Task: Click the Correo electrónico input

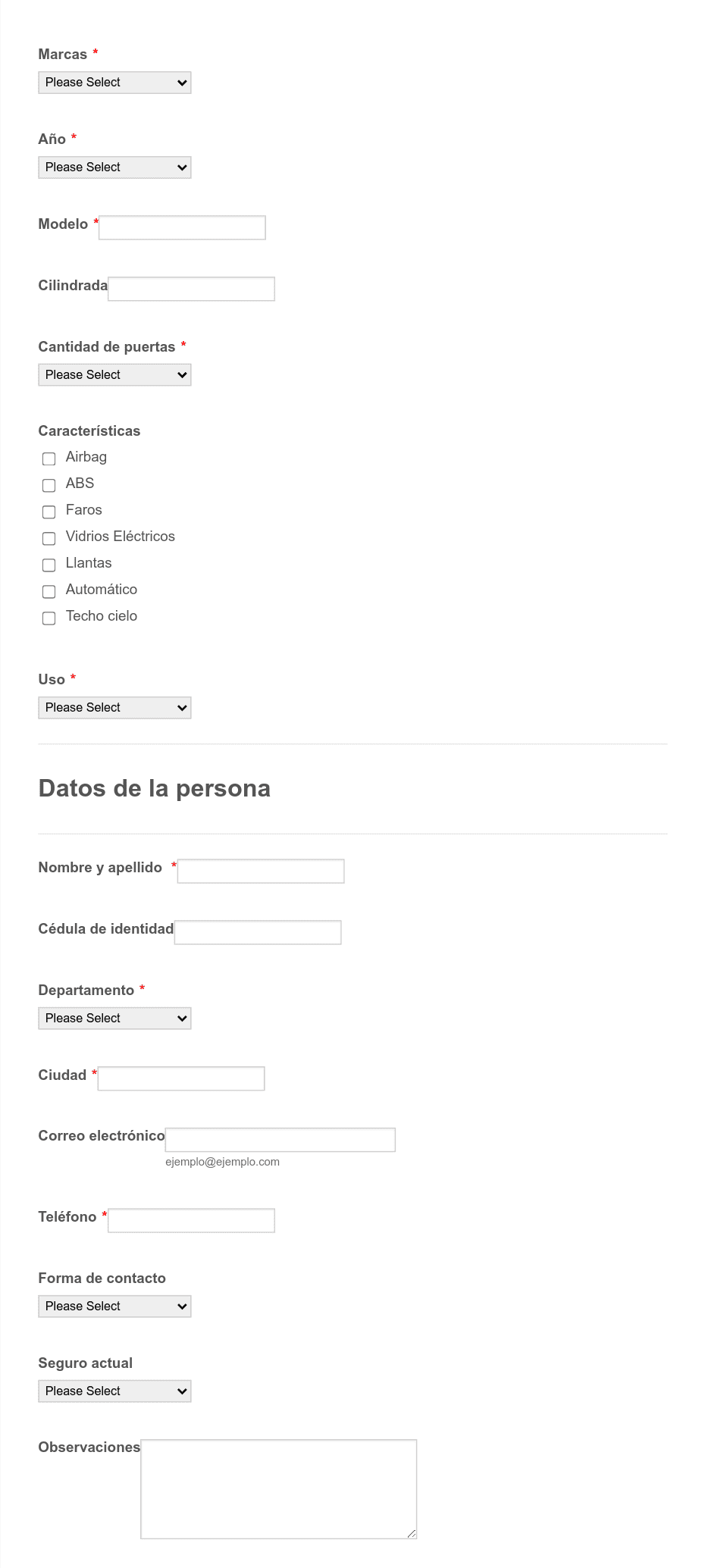Action: tap(280, 1140)
